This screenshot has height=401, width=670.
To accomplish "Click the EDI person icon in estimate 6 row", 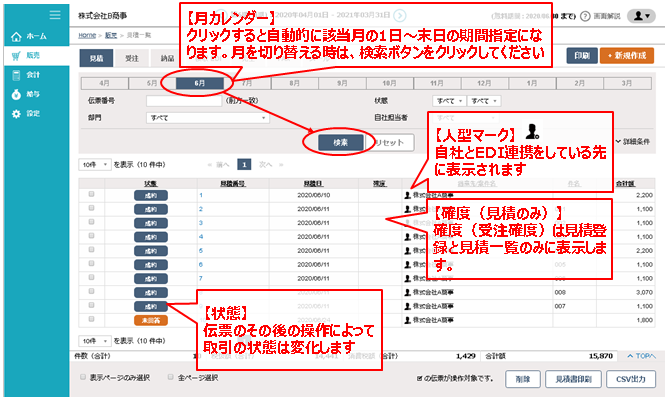I will pos(407,265).
